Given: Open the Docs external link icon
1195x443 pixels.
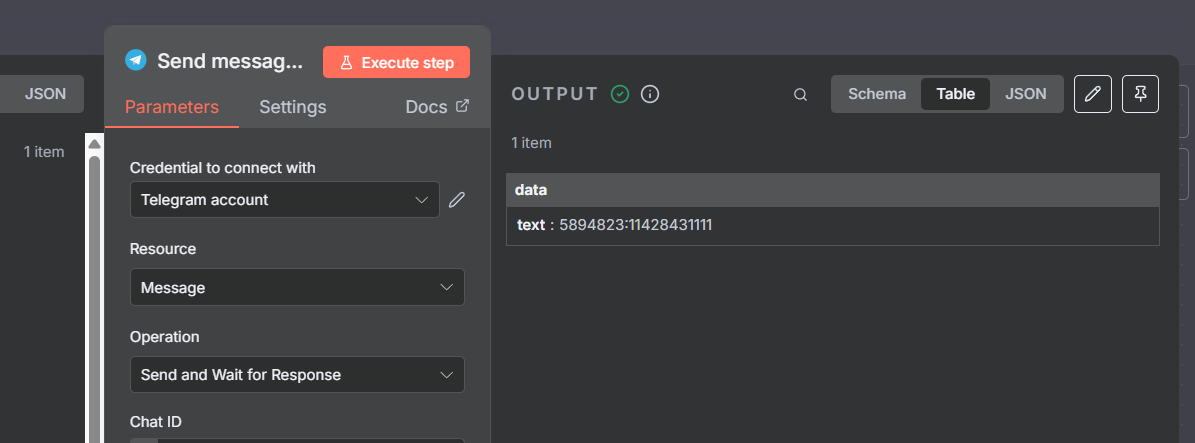Looking at the screenshot, I should pyautogui.click(x=462, y=106).
